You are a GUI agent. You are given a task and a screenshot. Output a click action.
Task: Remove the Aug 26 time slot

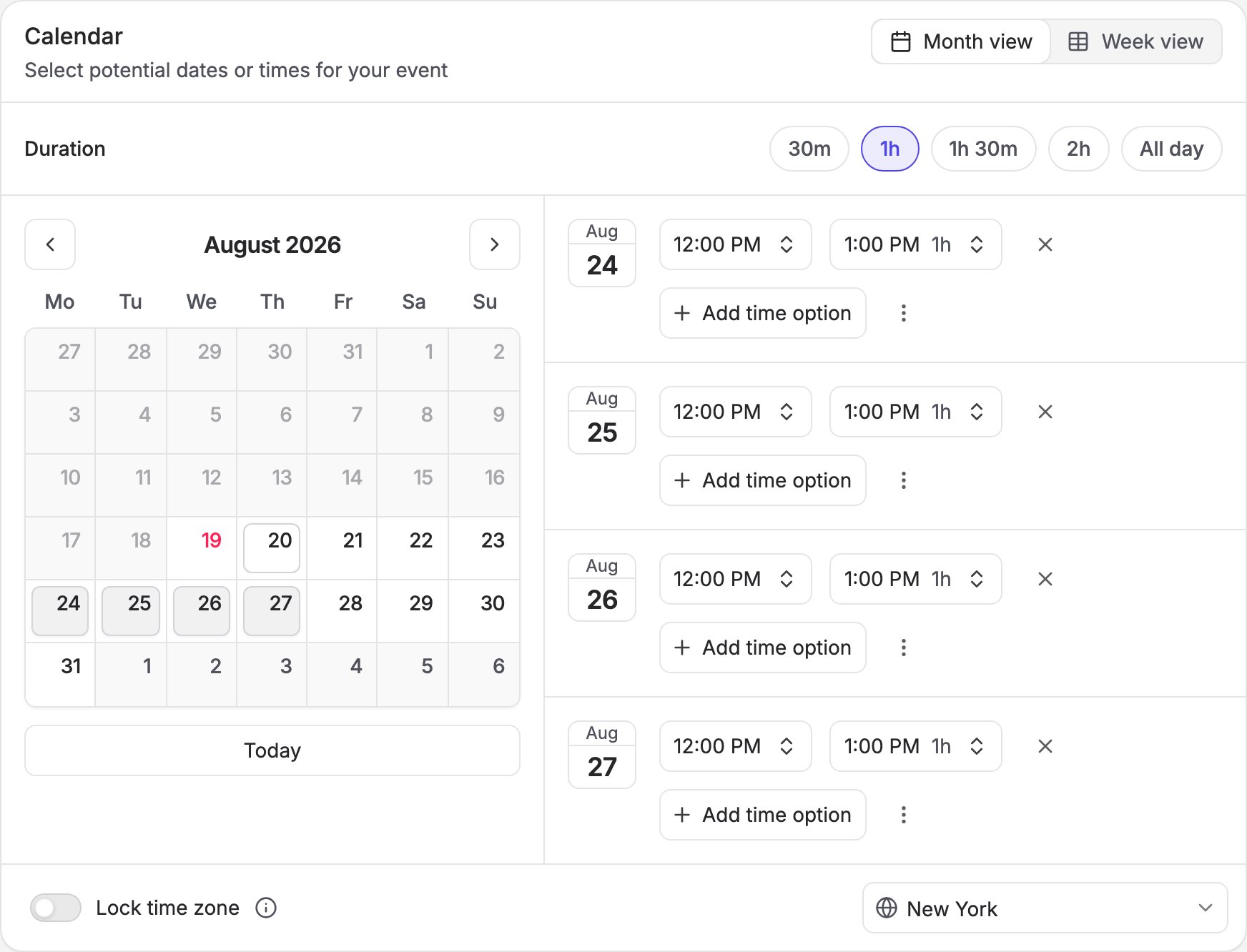tap(1045, 579)
